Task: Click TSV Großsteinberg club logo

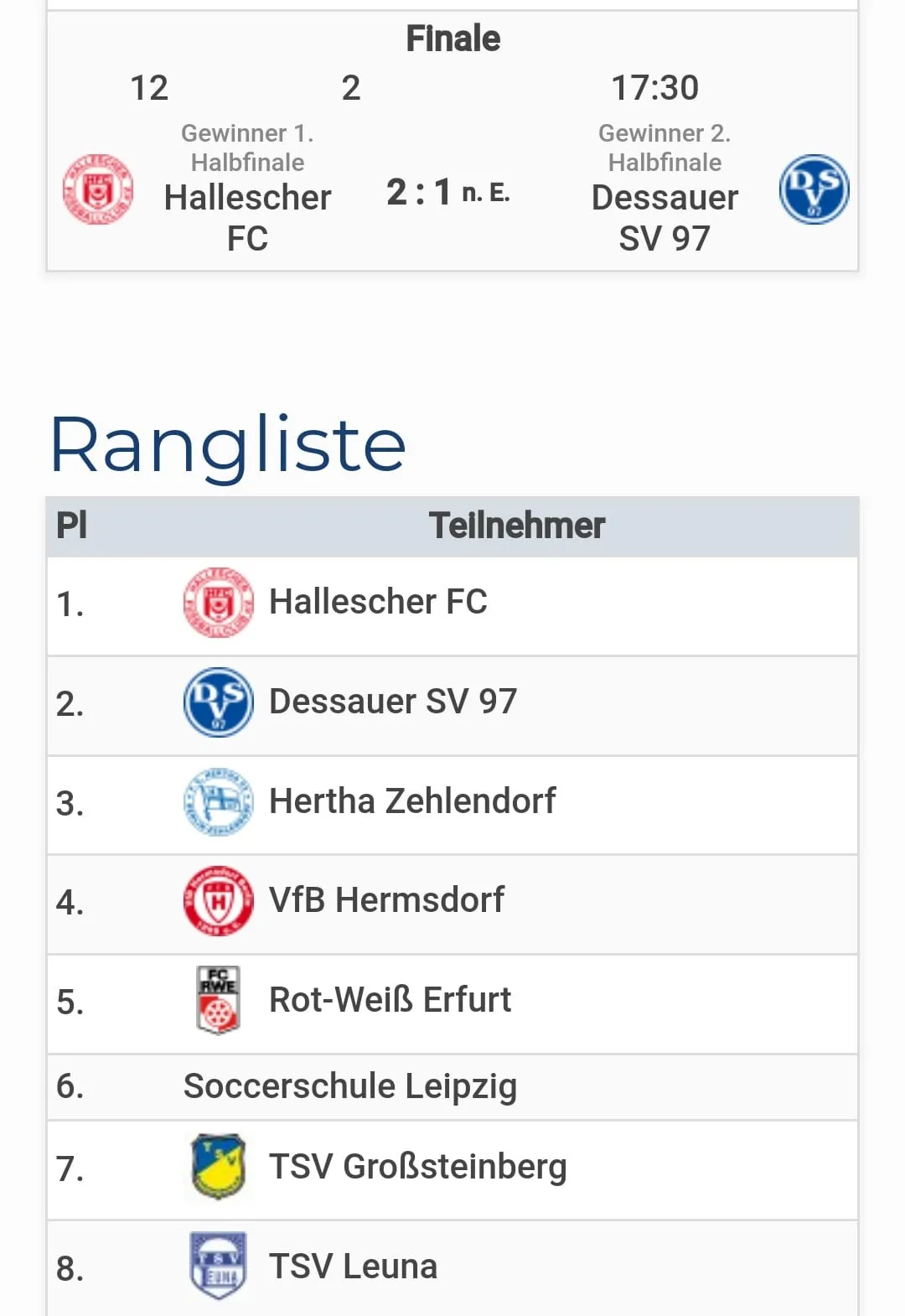Action: coord(218,1167)
